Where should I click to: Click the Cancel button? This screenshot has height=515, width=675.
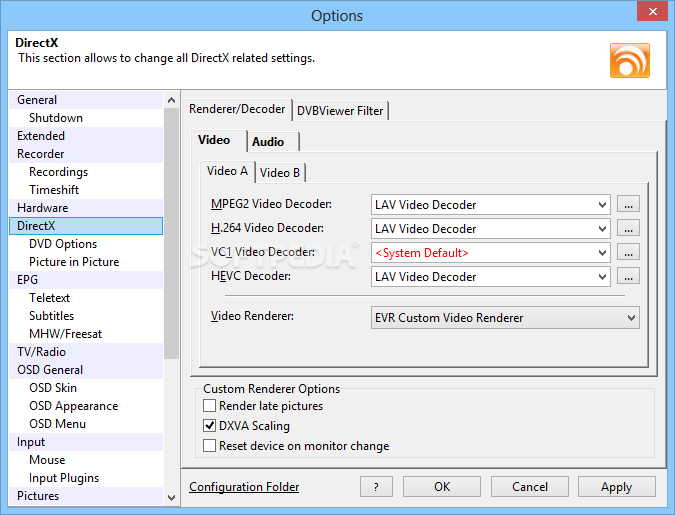point(529,487)
